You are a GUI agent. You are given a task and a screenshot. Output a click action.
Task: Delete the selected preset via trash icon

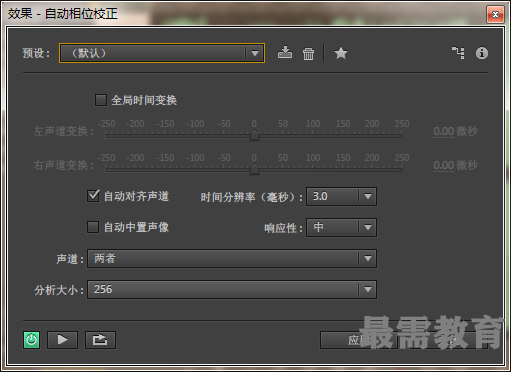click(308, 53)
